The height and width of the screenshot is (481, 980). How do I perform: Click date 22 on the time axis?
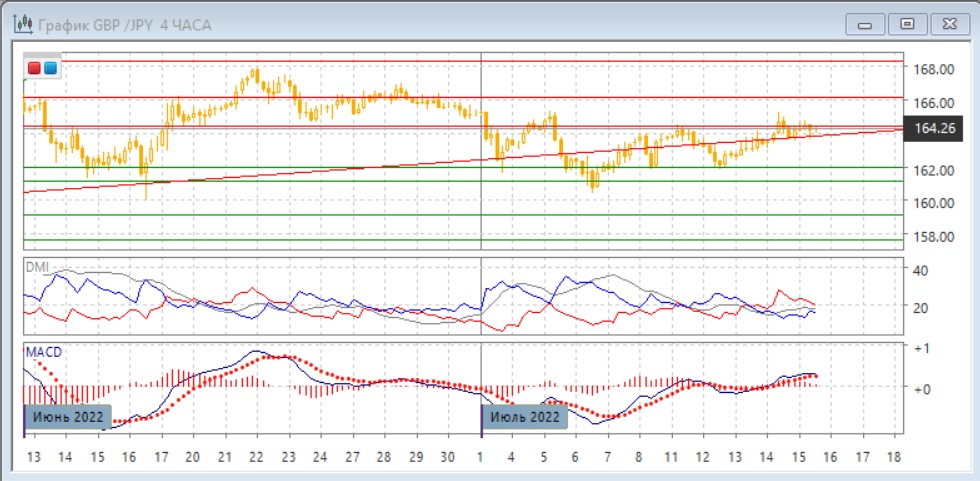click(256, 456)
